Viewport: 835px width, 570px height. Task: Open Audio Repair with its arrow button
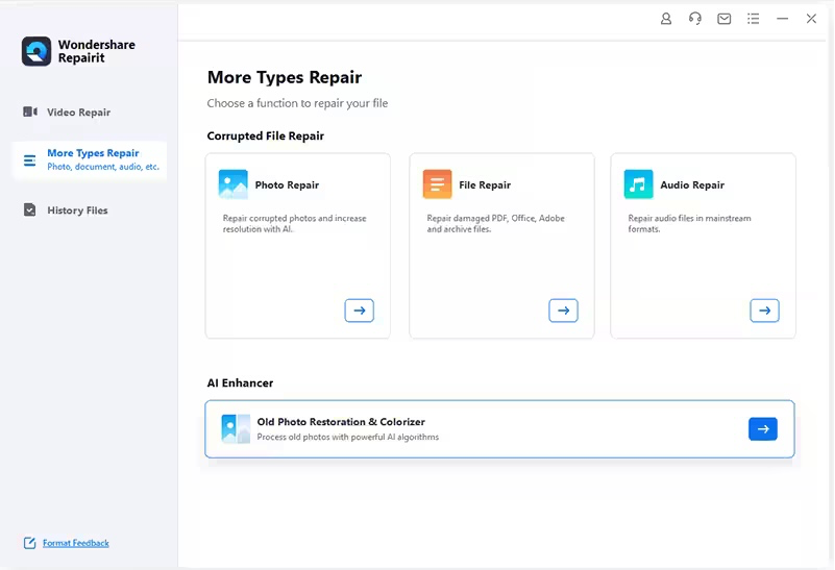pos(765,311)
